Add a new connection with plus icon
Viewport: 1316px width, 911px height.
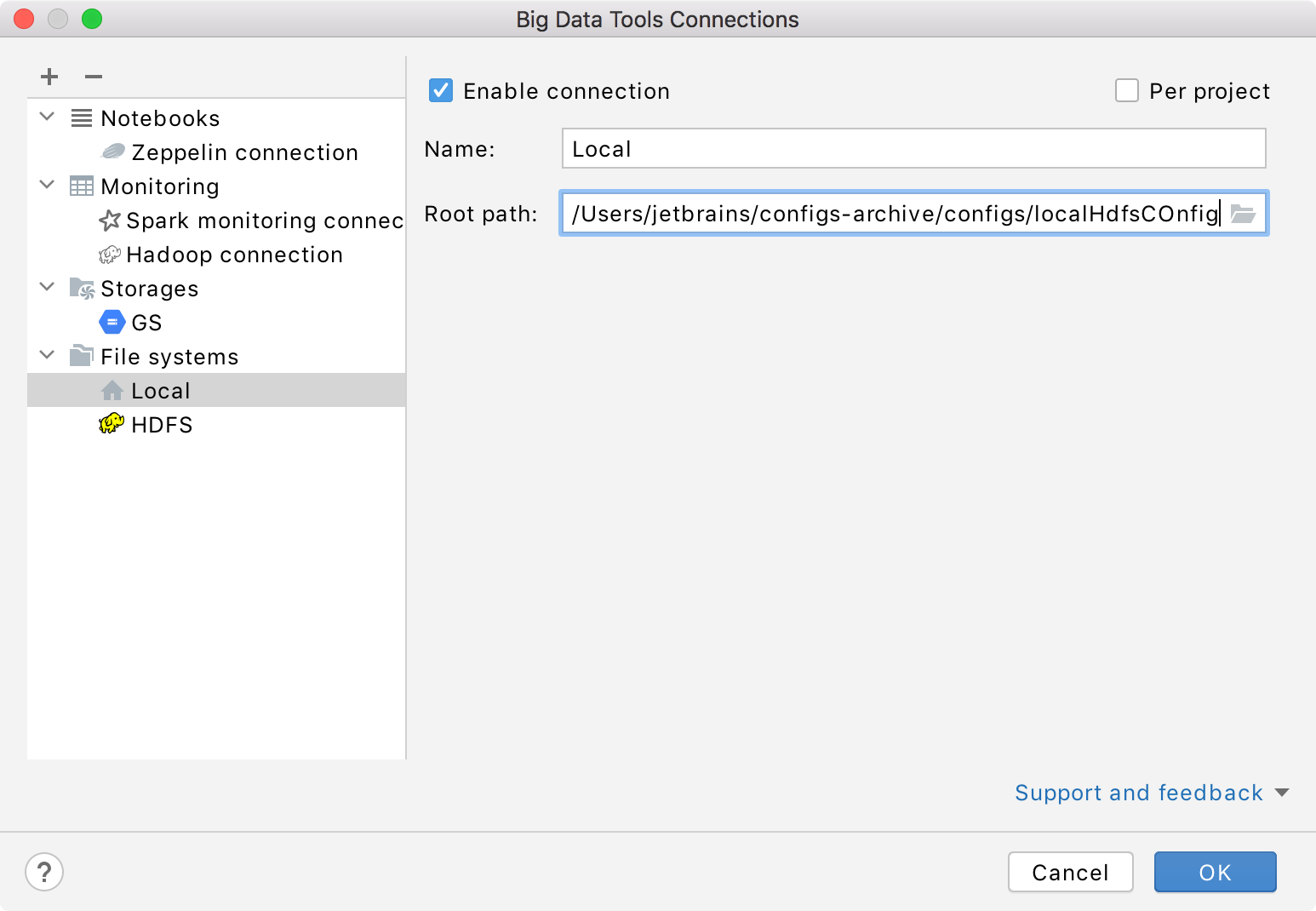[x=49, y=77]
